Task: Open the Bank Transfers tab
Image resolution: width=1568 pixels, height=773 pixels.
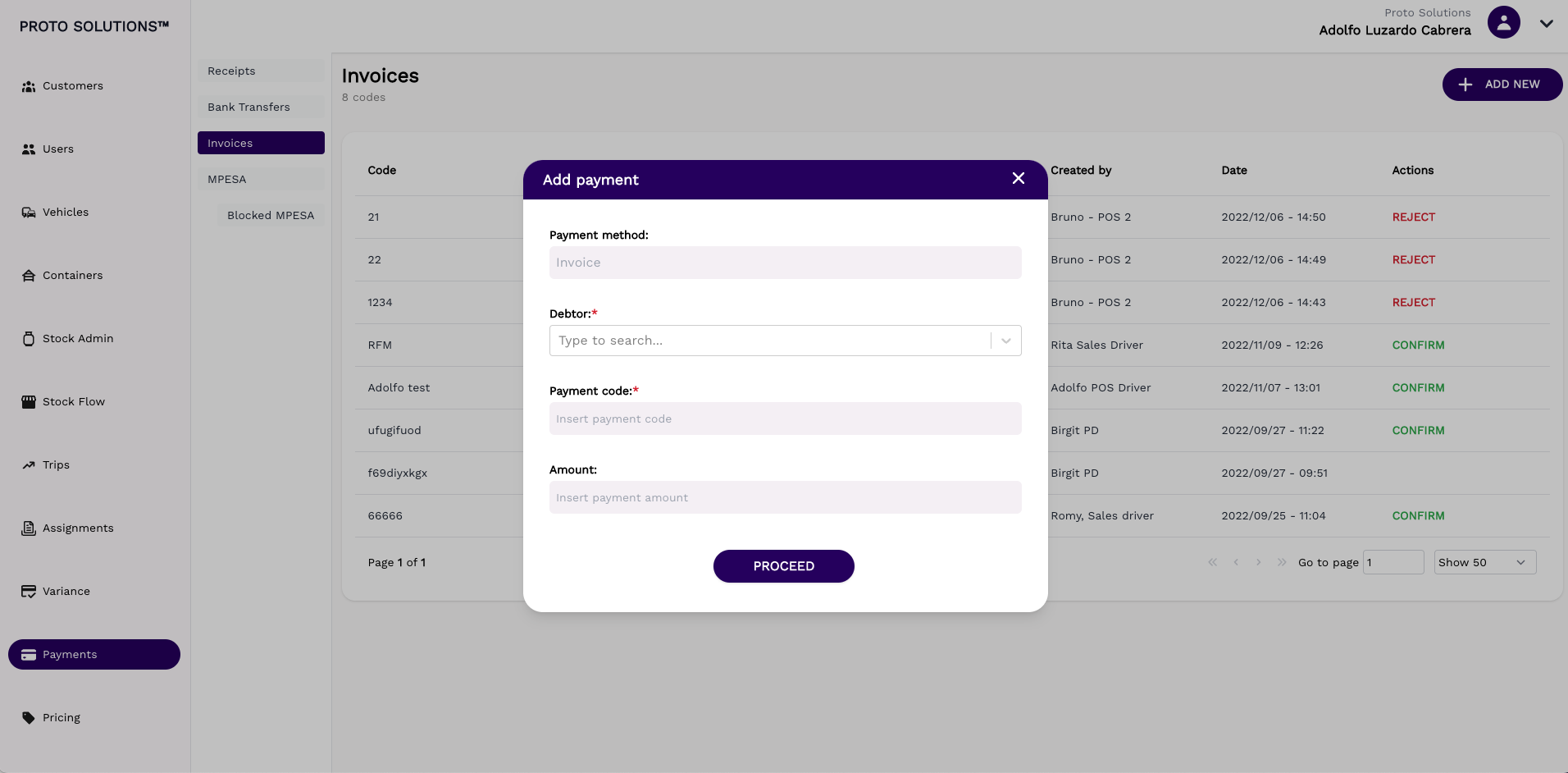Action: 261,107
